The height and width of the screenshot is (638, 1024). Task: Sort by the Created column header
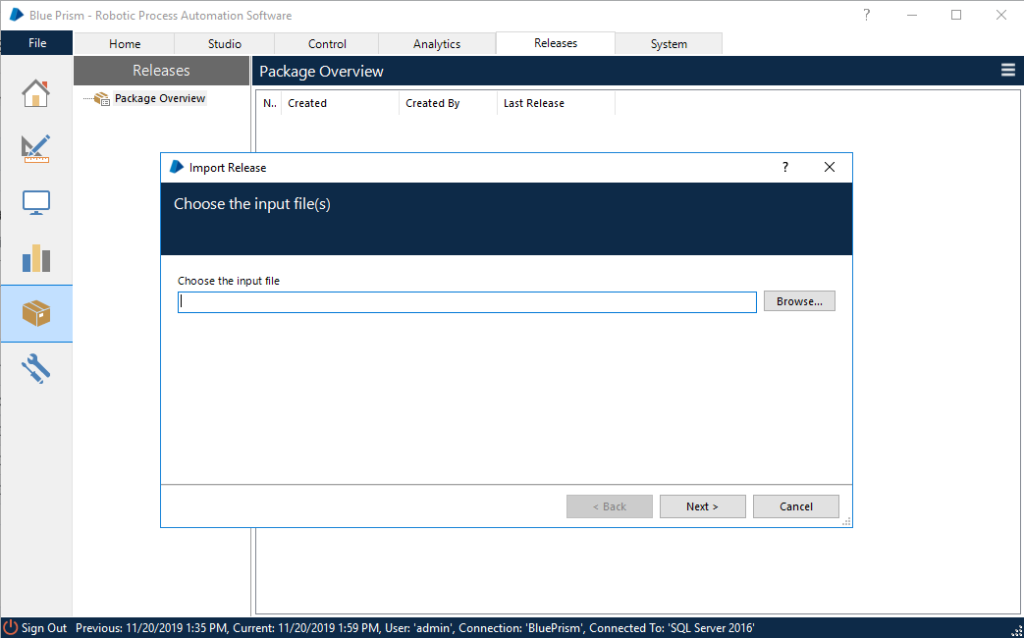click(x=340, y=103)
